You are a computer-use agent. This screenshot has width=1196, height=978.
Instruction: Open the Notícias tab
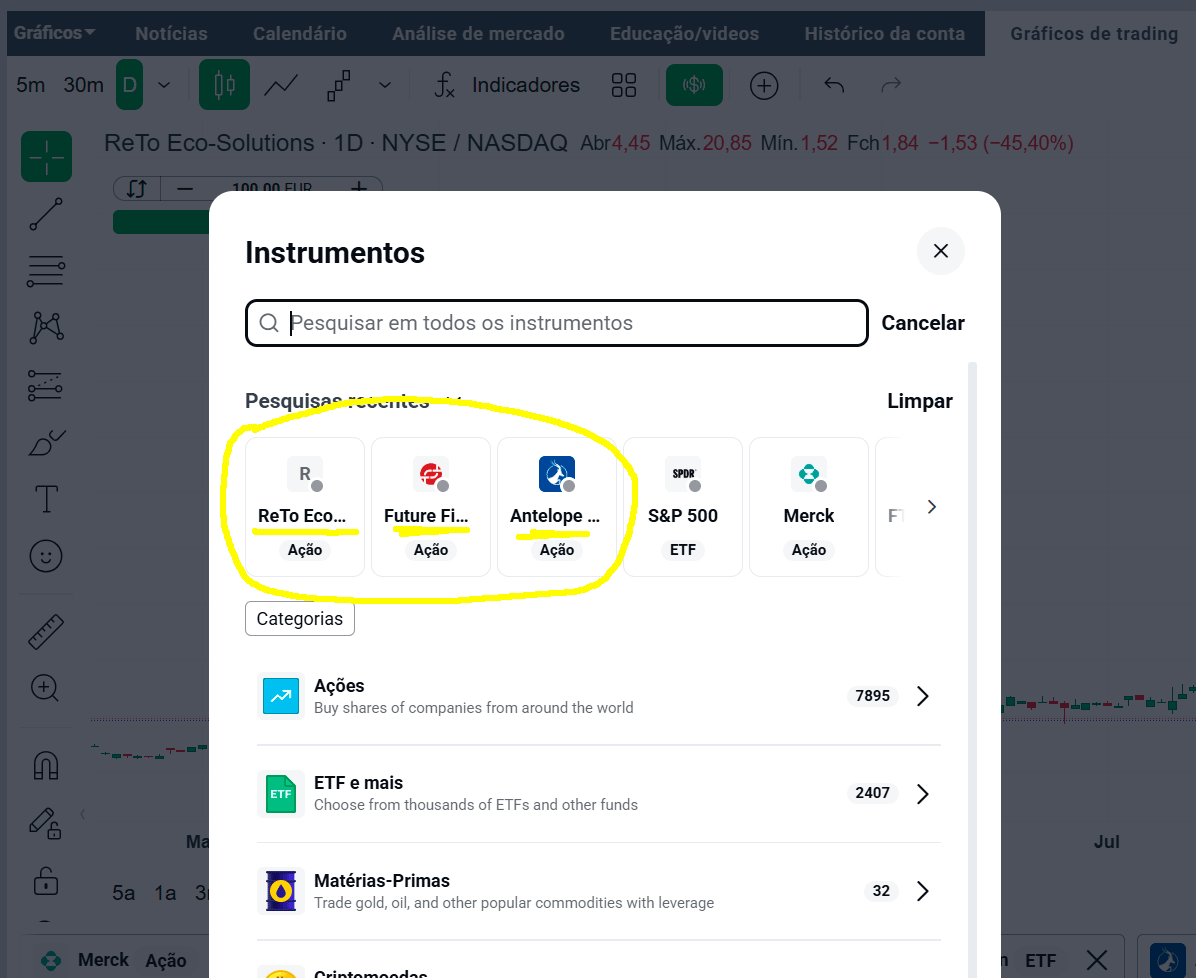172,34
